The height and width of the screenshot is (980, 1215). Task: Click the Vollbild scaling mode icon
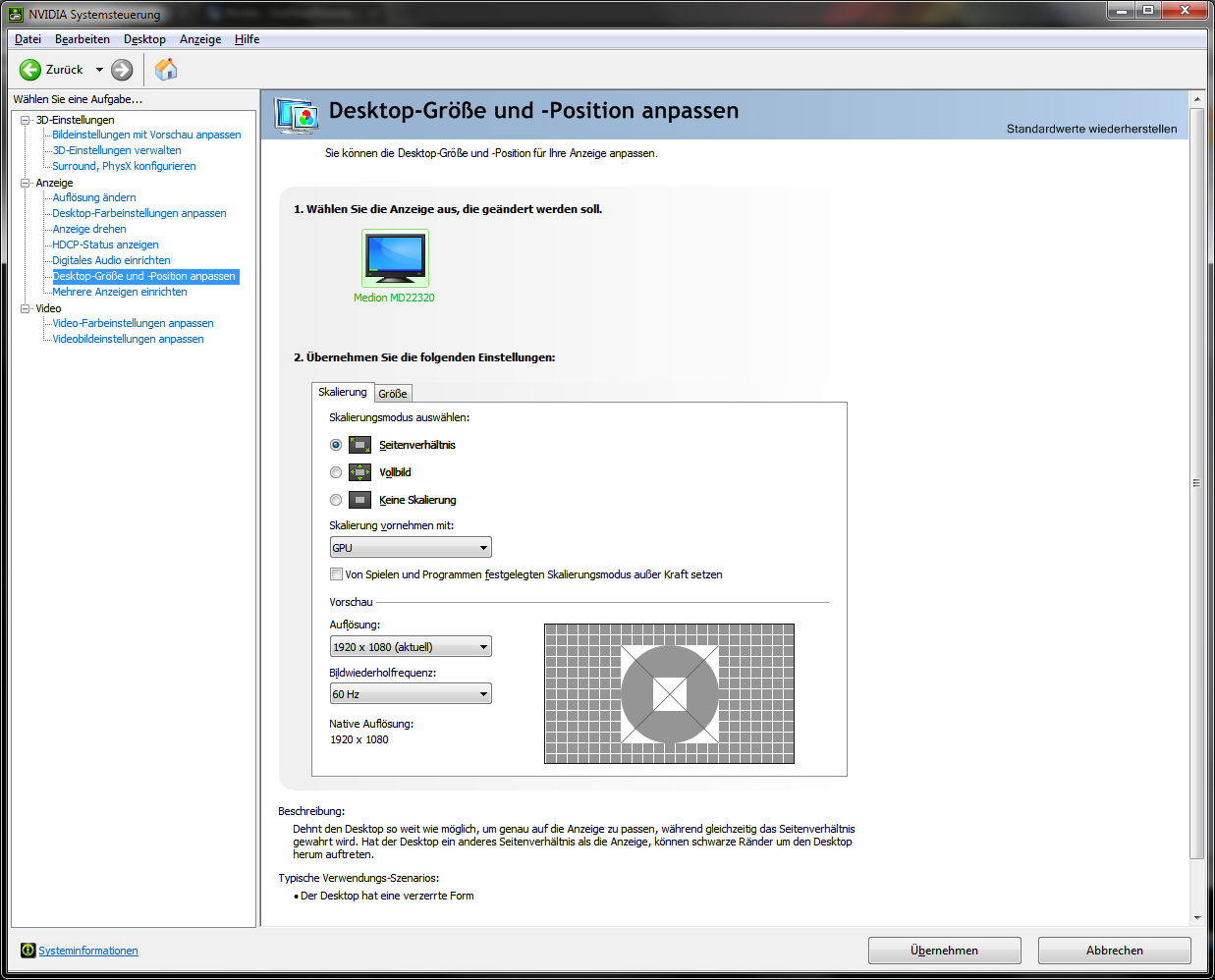[360, 472]
